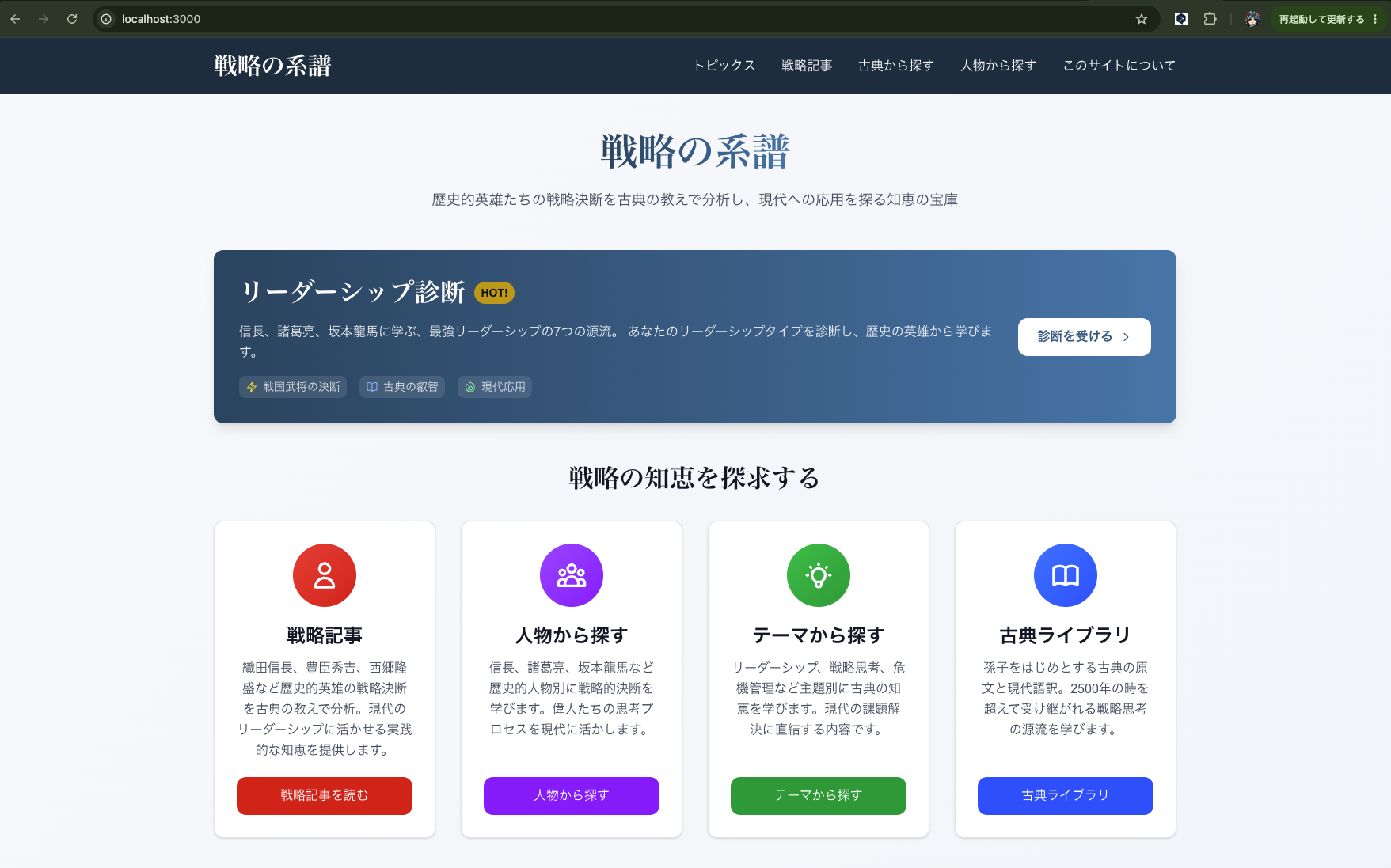Click the book icon on 古典の叡智
The image size is (1391, 868).
pos(372,387)
